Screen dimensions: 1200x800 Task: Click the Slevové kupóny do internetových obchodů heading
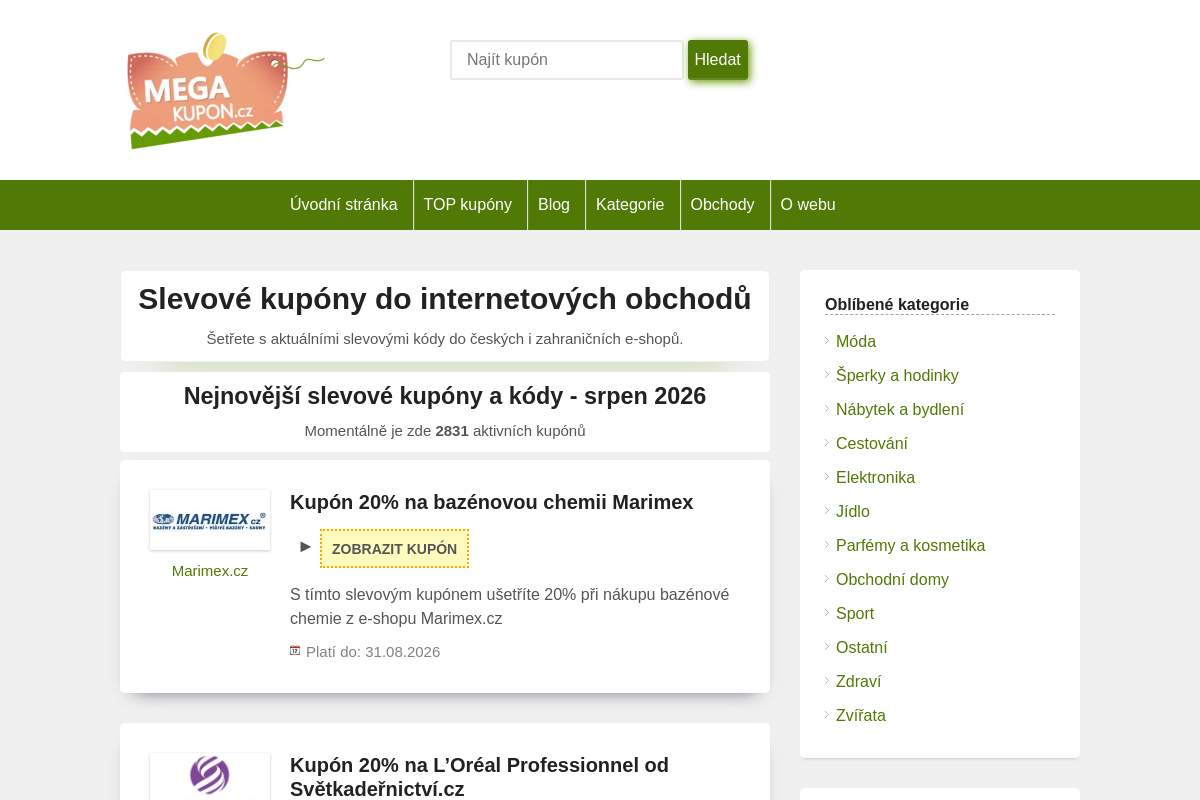coord(445,299)
